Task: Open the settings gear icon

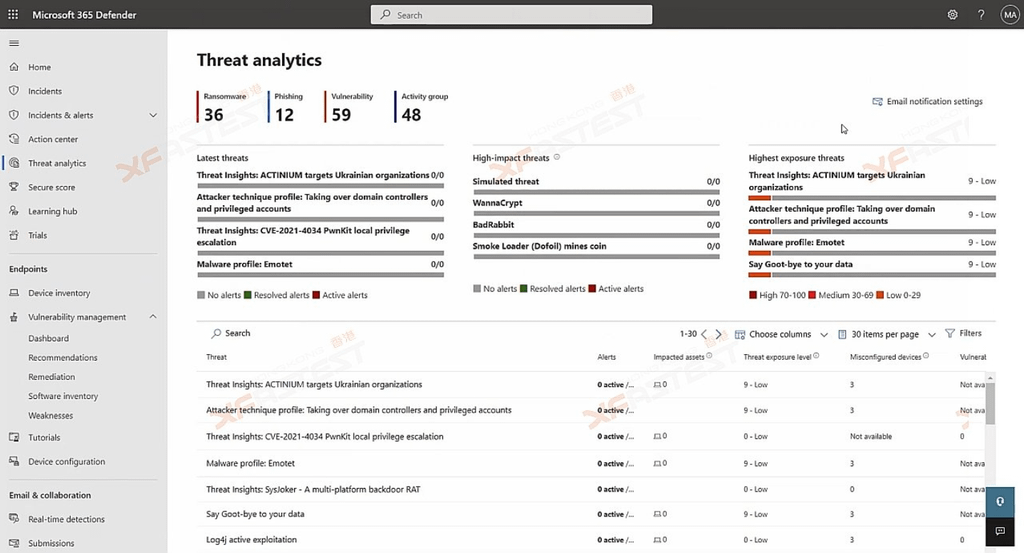Action: 952,14
